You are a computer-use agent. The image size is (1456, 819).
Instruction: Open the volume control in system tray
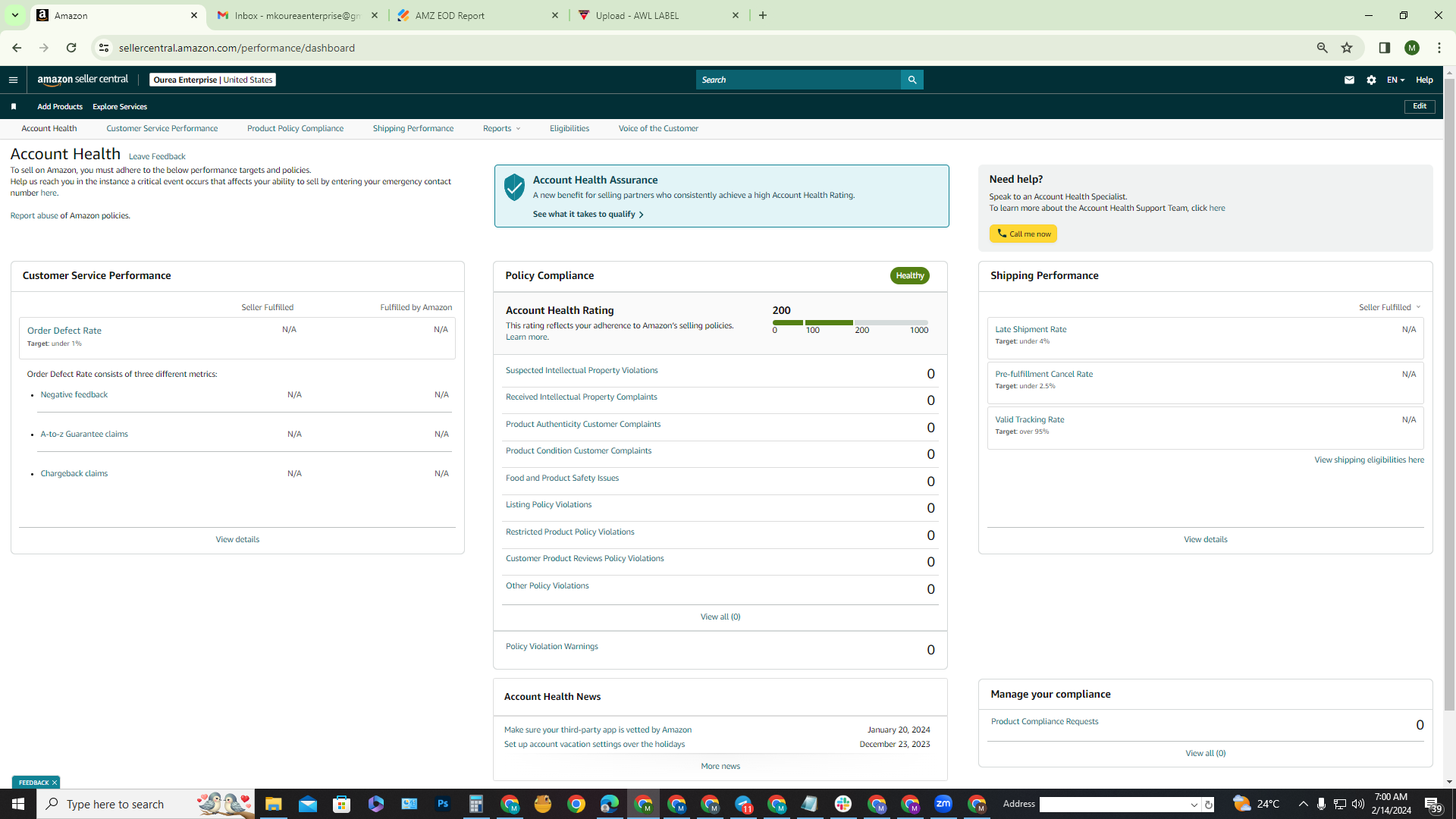point(1358,804)
